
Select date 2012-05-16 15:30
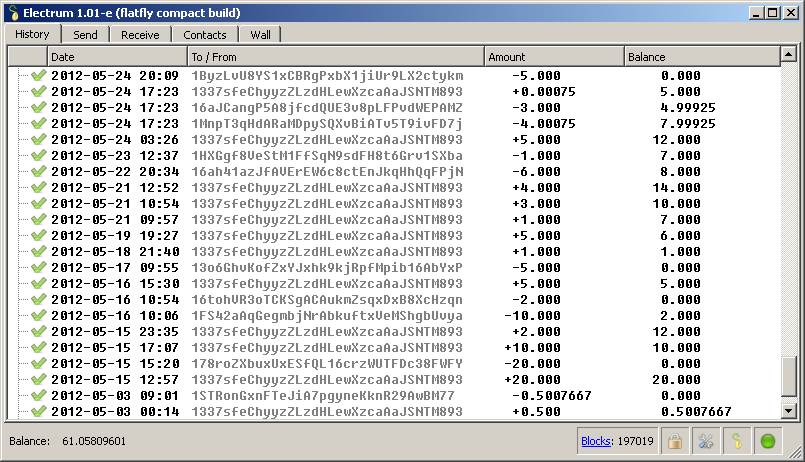pos(115,284)
